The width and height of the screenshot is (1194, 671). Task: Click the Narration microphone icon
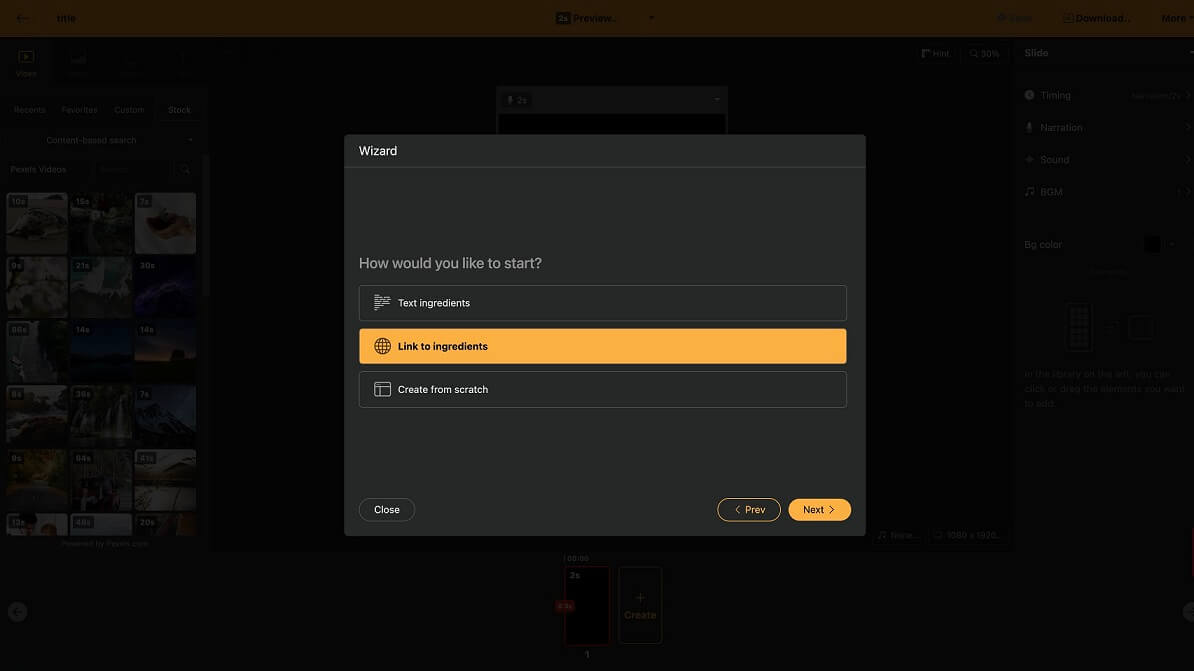(1029, 128)
